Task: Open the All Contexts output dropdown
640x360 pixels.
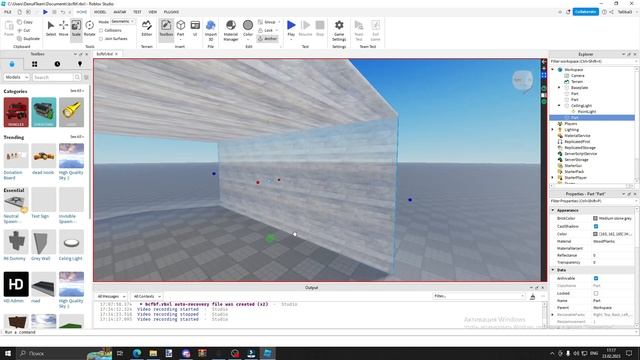Action: pyautogui.click(x=147, y=296)
